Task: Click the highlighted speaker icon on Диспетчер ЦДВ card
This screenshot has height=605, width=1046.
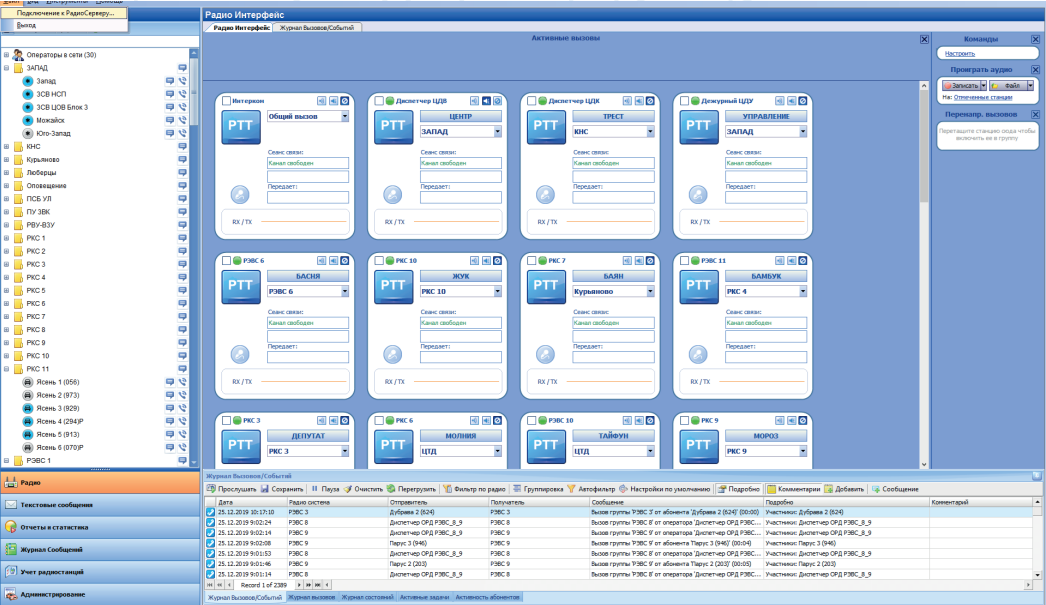Action: point(486,101)
